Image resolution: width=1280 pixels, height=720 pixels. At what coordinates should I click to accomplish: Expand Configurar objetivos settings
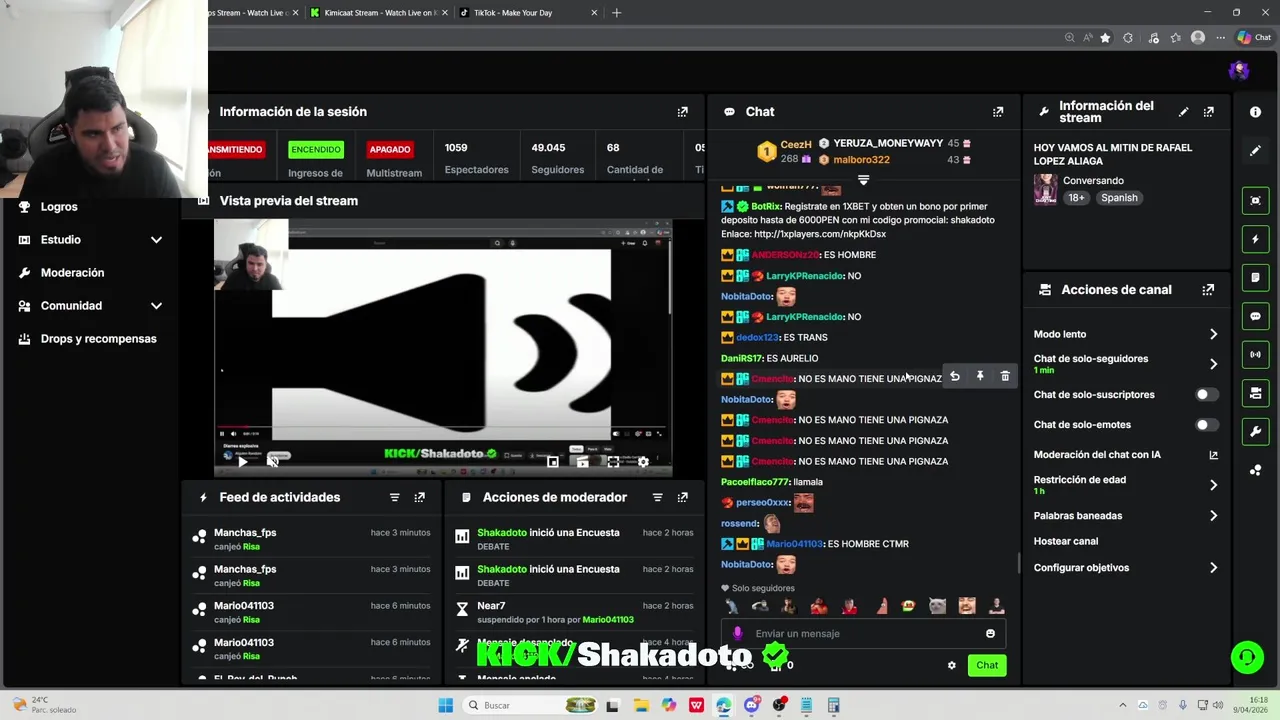pyautogui.click(x=1214, y=568)
